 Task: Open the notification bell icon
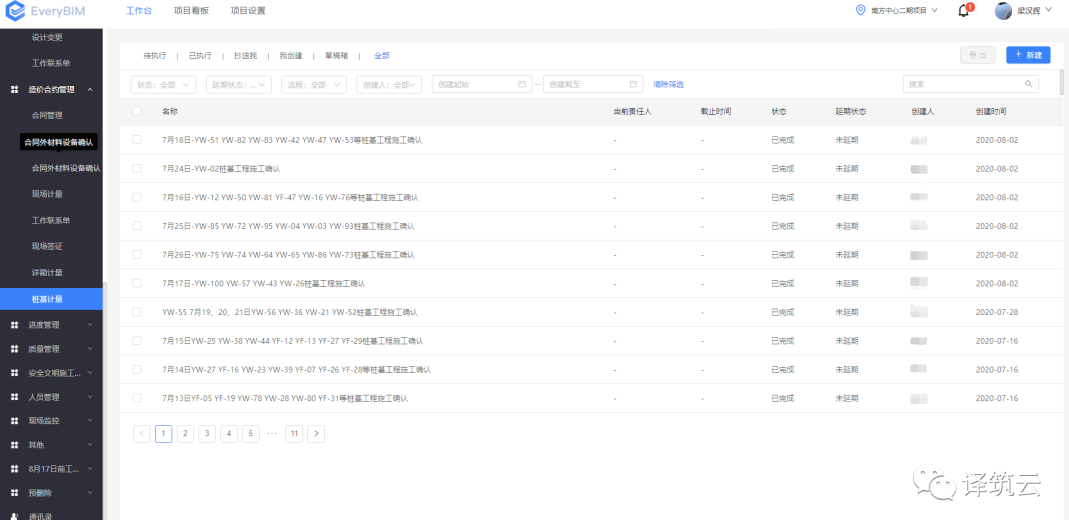(x=963, y=11)
